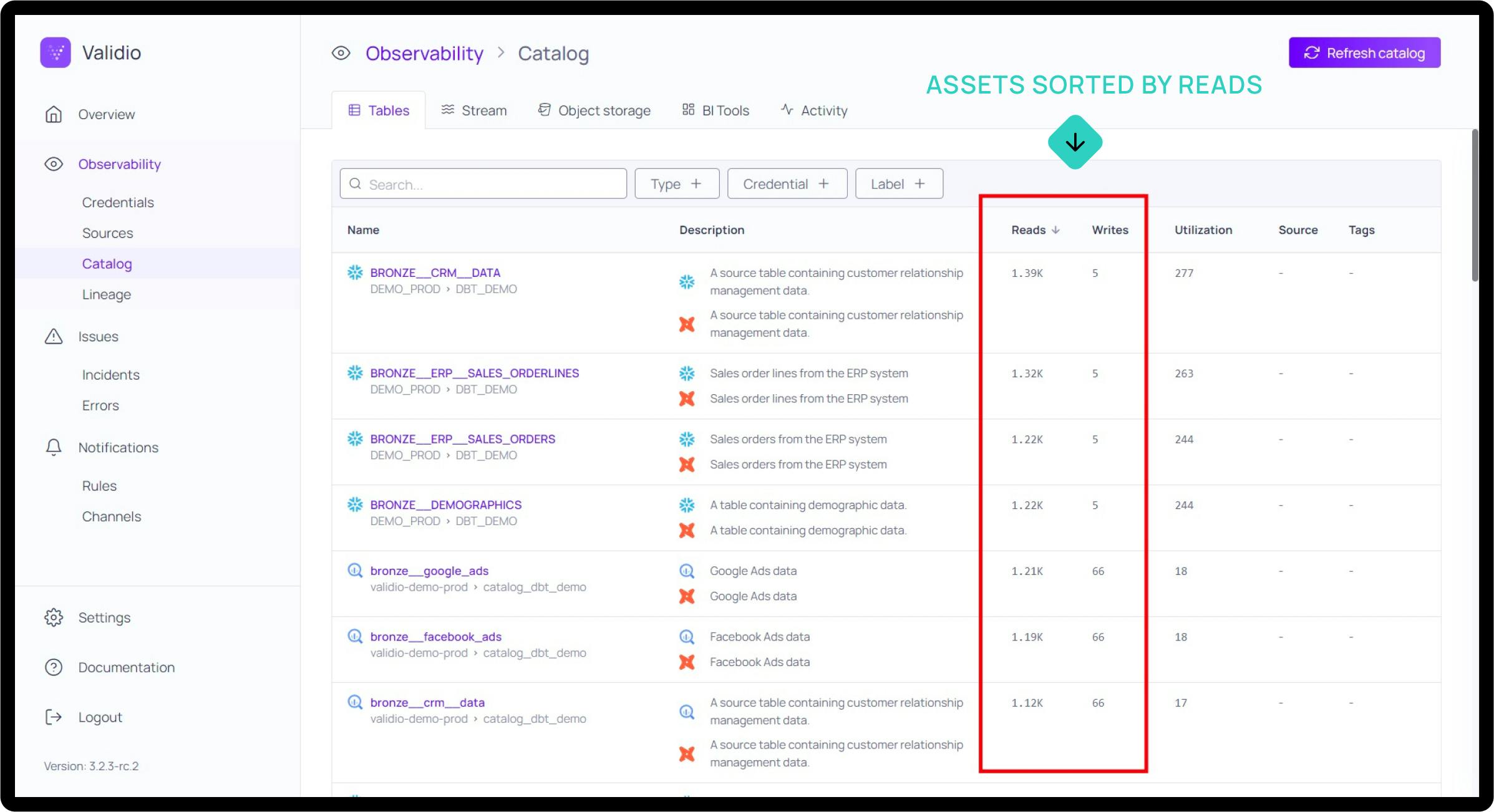Screen dimensions: 1494x812
Task: Open the Credential filter
Action: pos(787,183)
